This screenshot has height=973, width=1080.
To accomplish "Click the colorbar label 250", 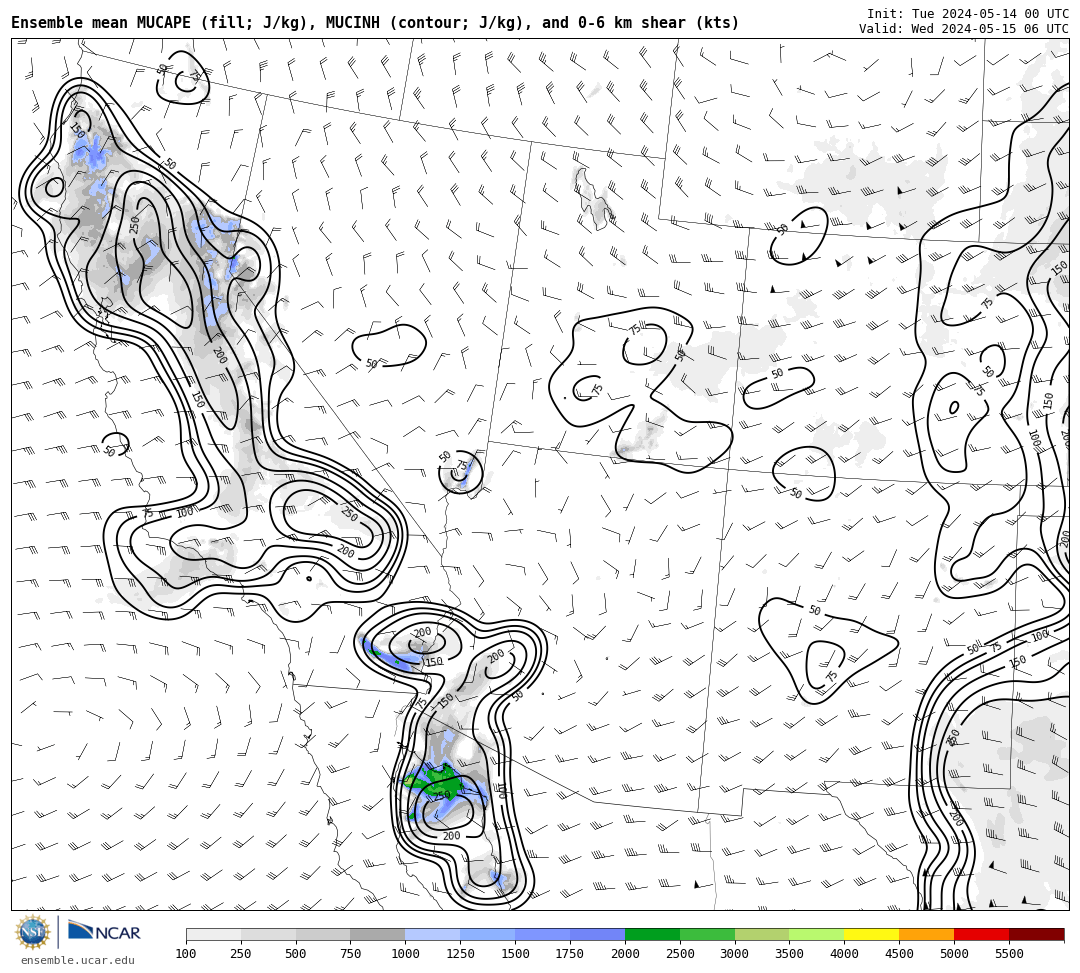I will point(240,954).
